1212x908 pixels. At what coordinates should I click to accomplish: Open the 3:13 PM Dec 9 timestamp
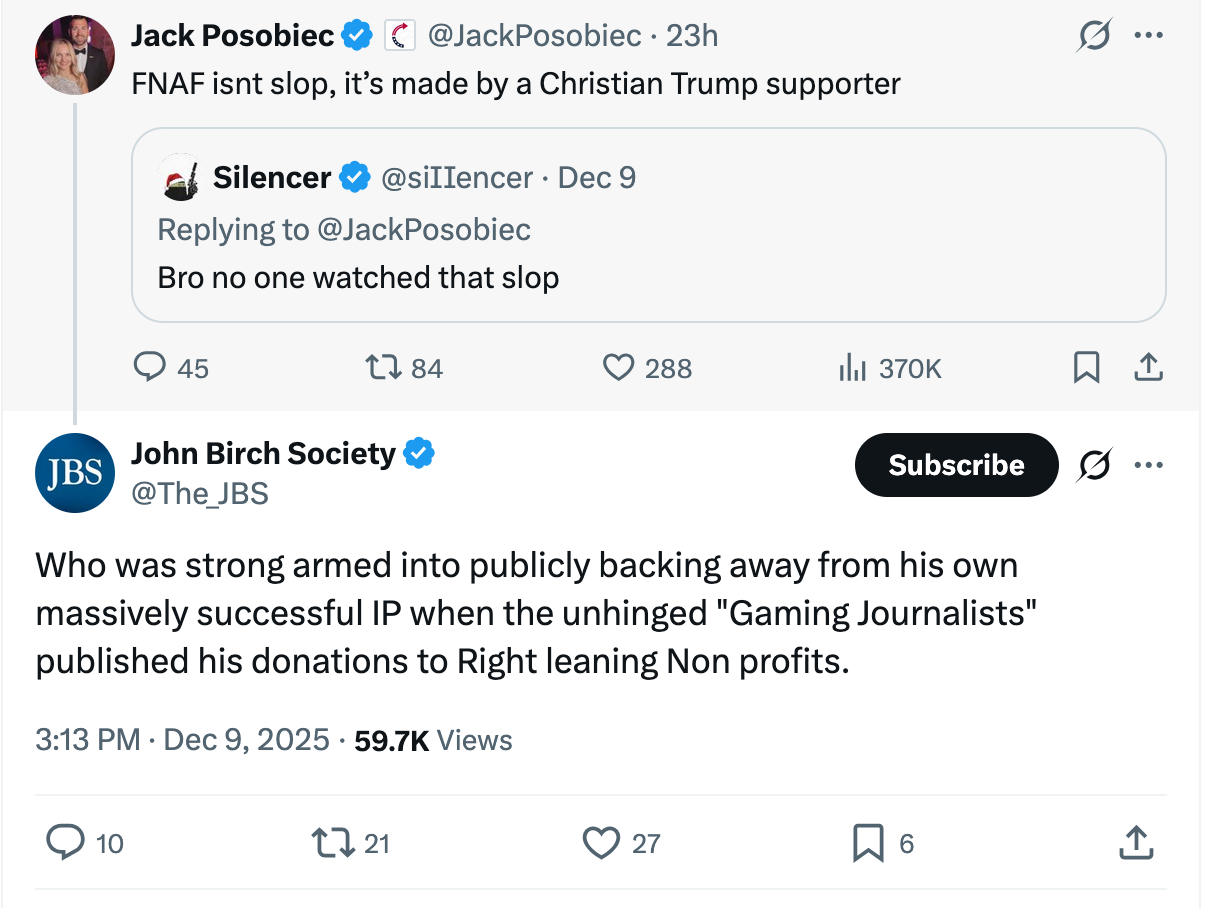pyautogui.click(x=182, y=740)
